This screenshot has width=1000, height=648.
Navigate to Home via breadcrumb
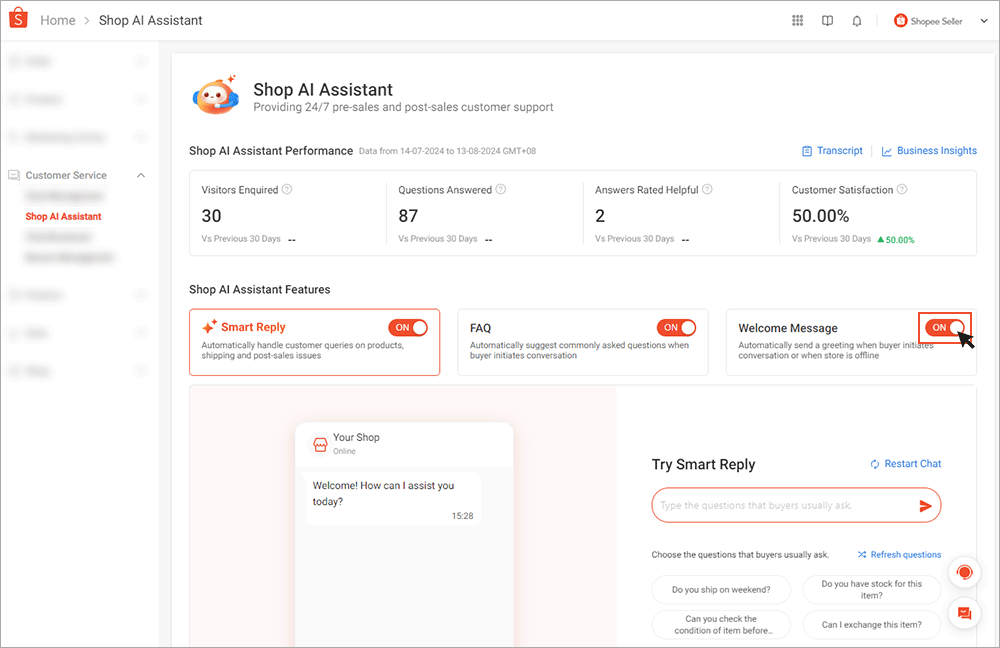tap(57, 19)
